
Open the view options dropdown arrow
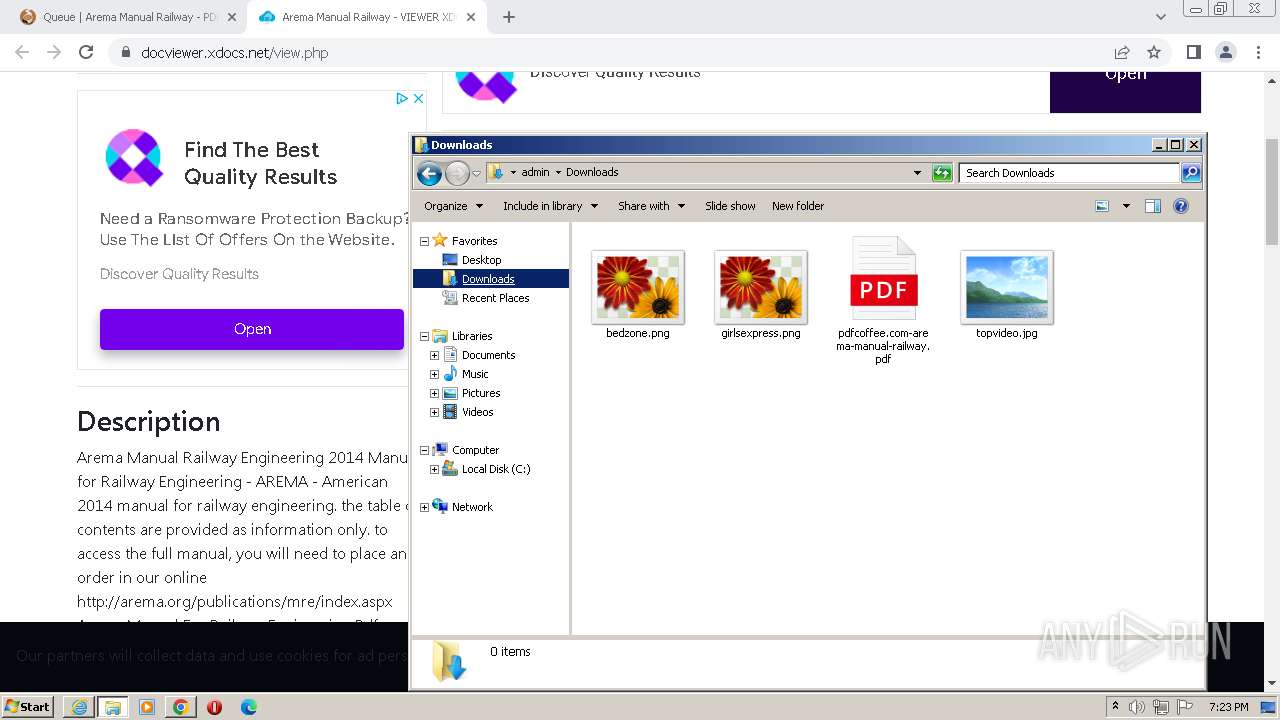point(1126,206)
